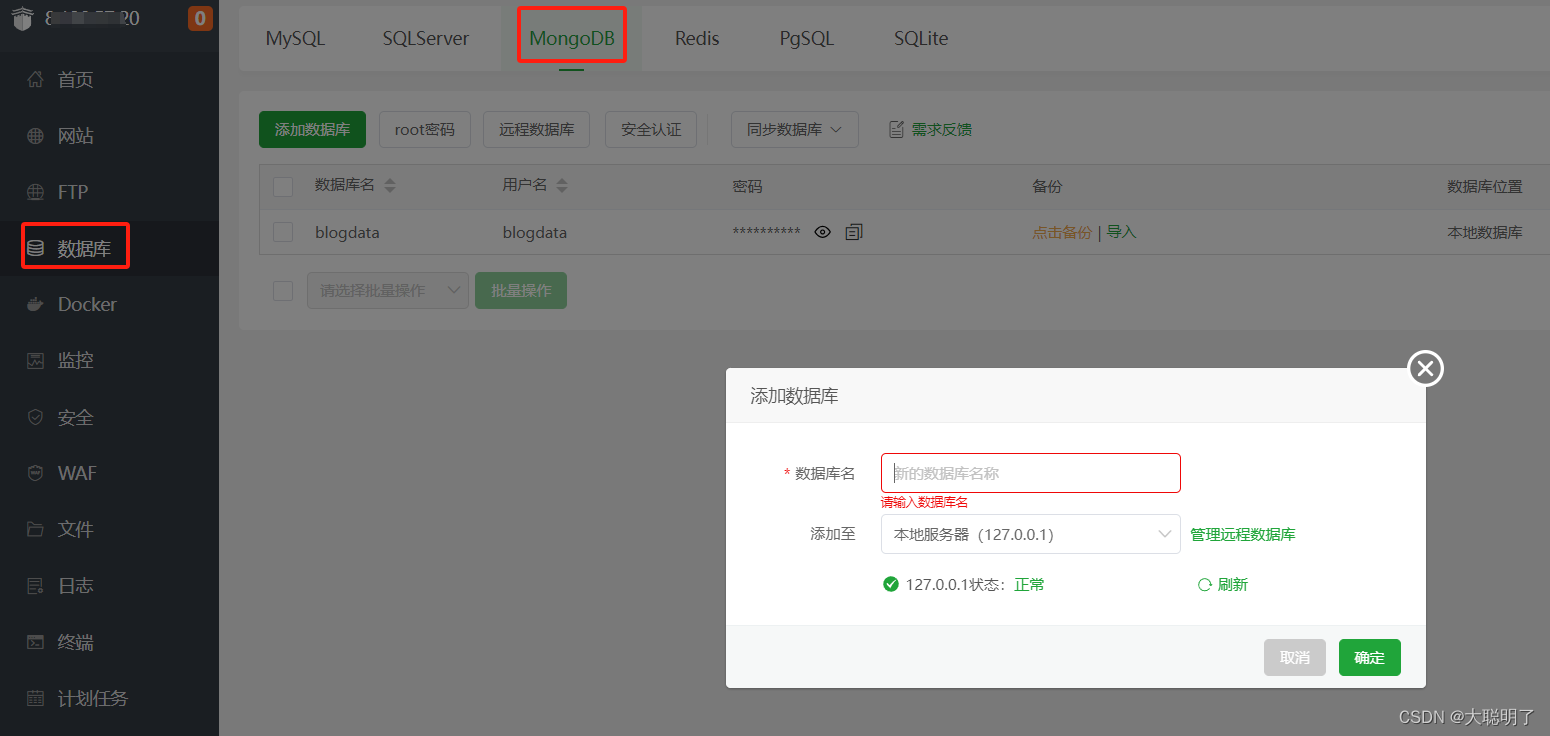Tick the checkbox for blogdata row
This screenshot has width=1550, height=736.
click(283, 232)
